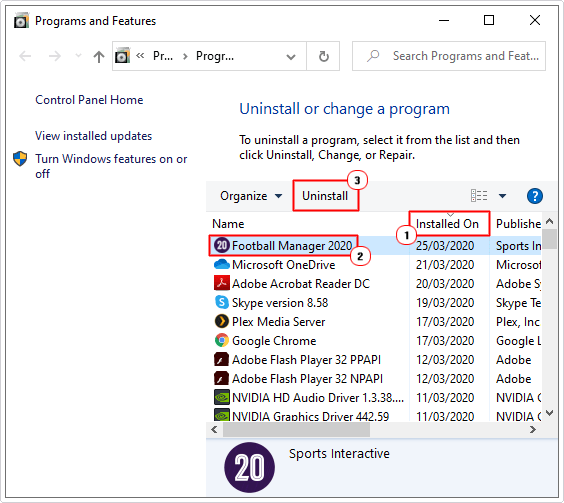Click the change view layout icon
The width and height of the screenshot is (564, 503).
pyautogui.click(x=479, y=196)
